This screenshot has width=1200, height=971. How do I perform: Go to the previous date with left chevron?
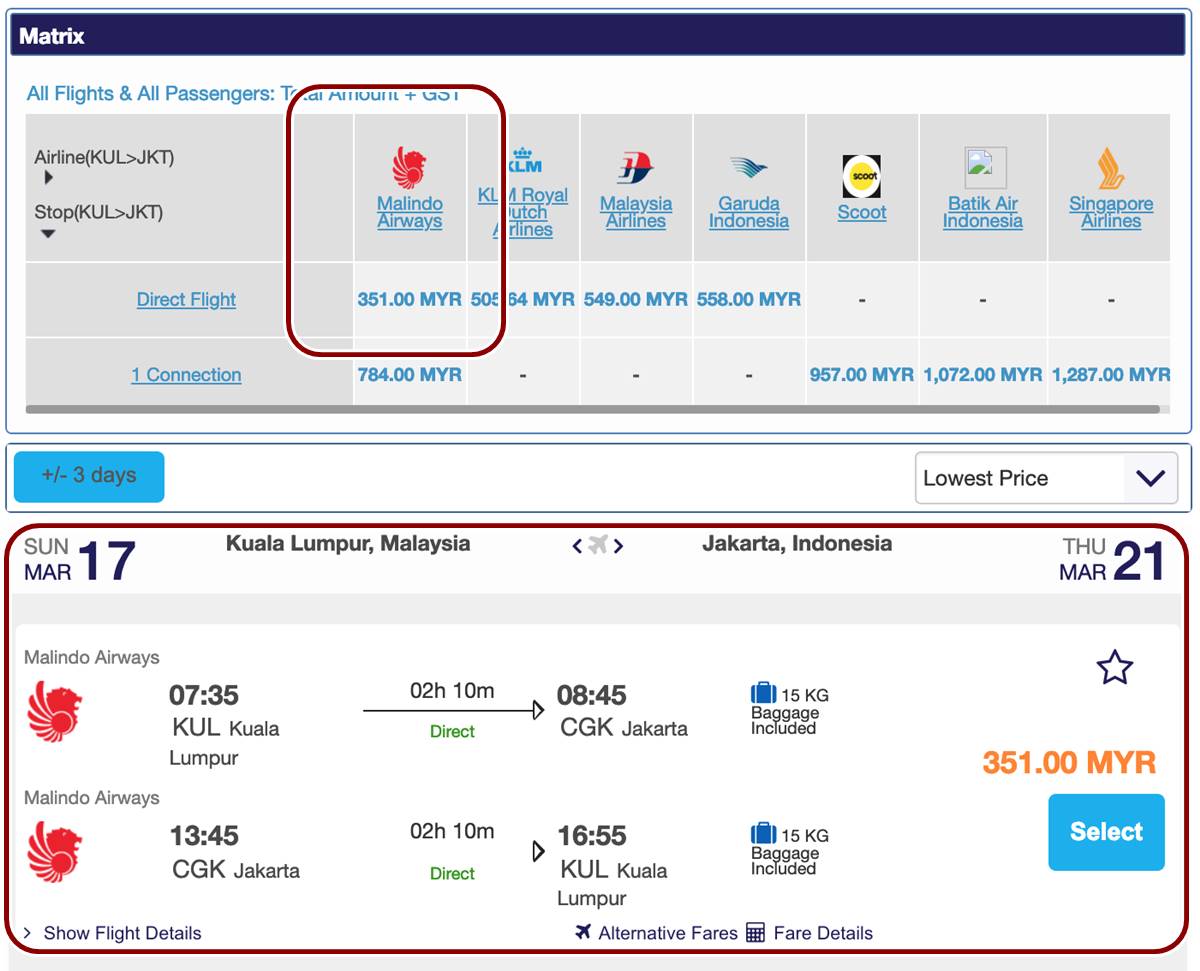577,546
